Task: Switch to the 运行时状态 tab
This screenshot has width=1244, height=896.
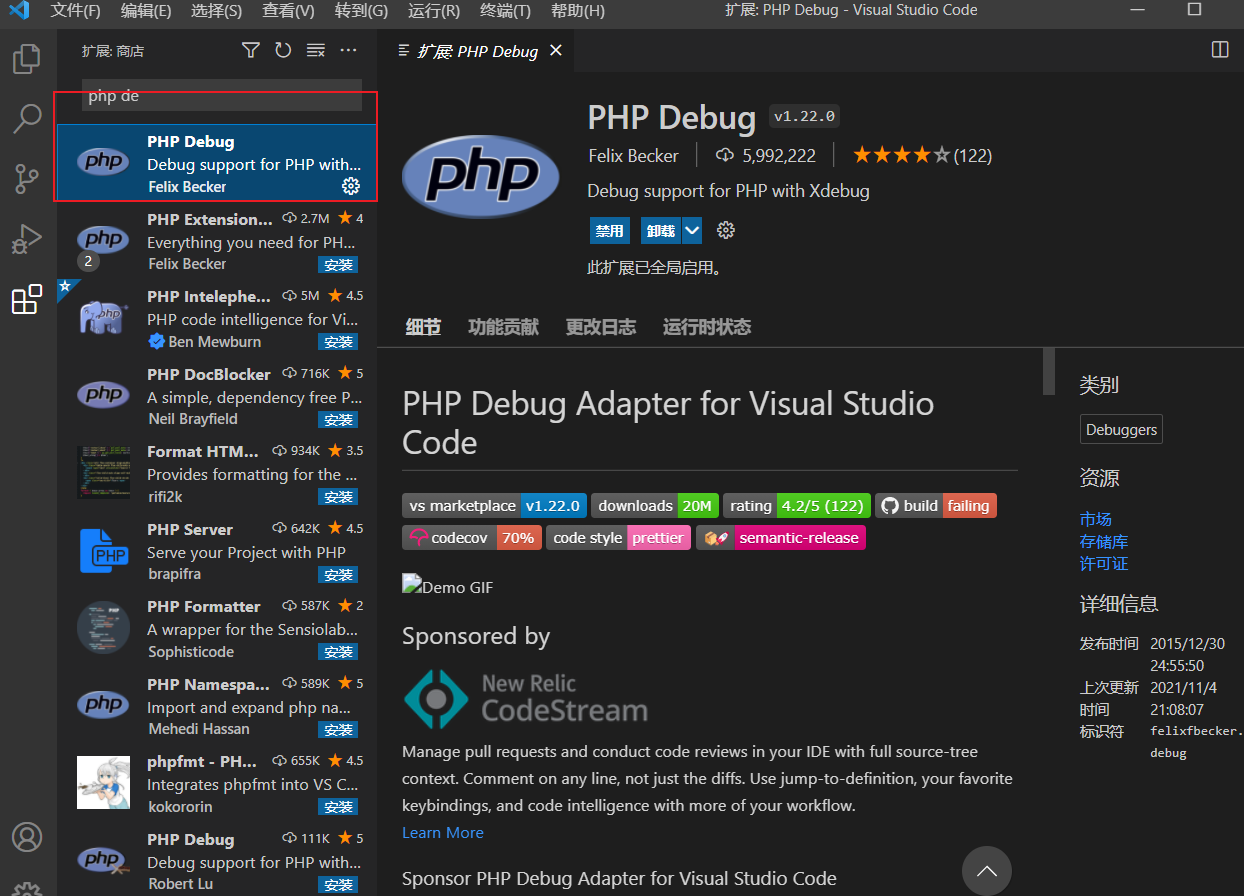Action: click(x=706, y=327)
